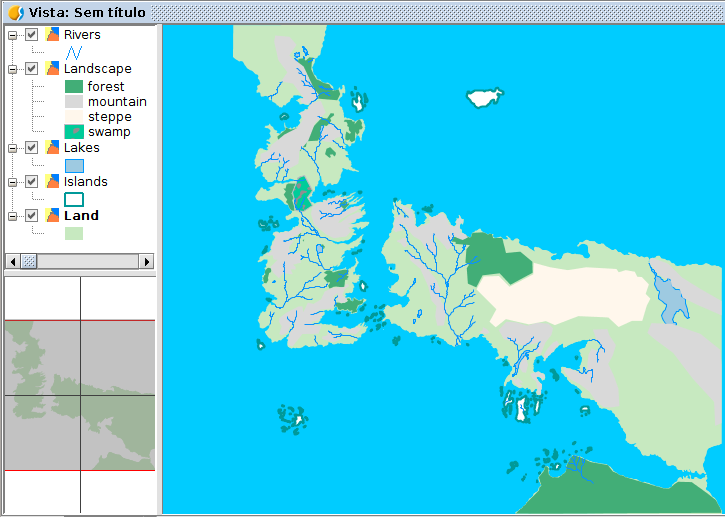The height and width of the screenshot is (517, 725).
Task: Select the Land layer name
Action: coord(81,215)
